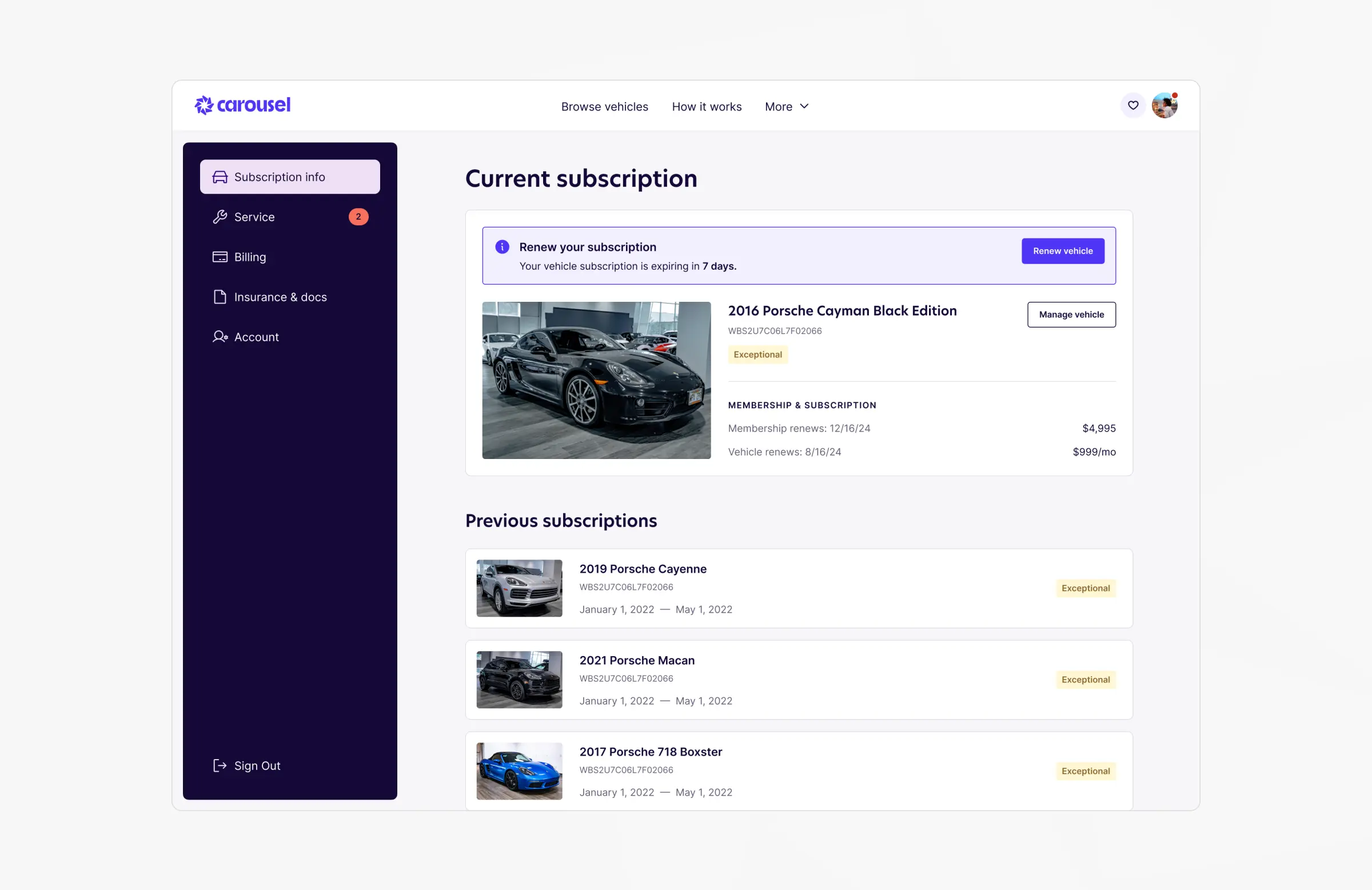Viewport: 1372px width, 890px height.
Task: Open the user profile avatar
Action: (1164, 106)
